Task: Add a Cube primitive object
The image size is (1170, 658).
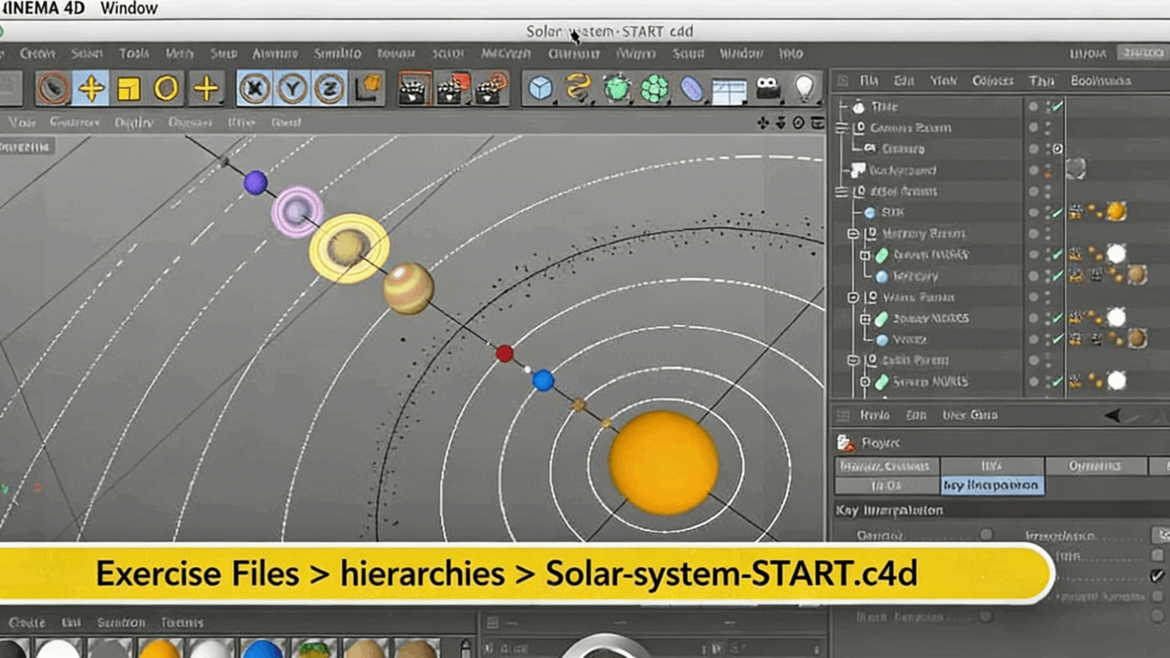Action: [x=541, y=89]
